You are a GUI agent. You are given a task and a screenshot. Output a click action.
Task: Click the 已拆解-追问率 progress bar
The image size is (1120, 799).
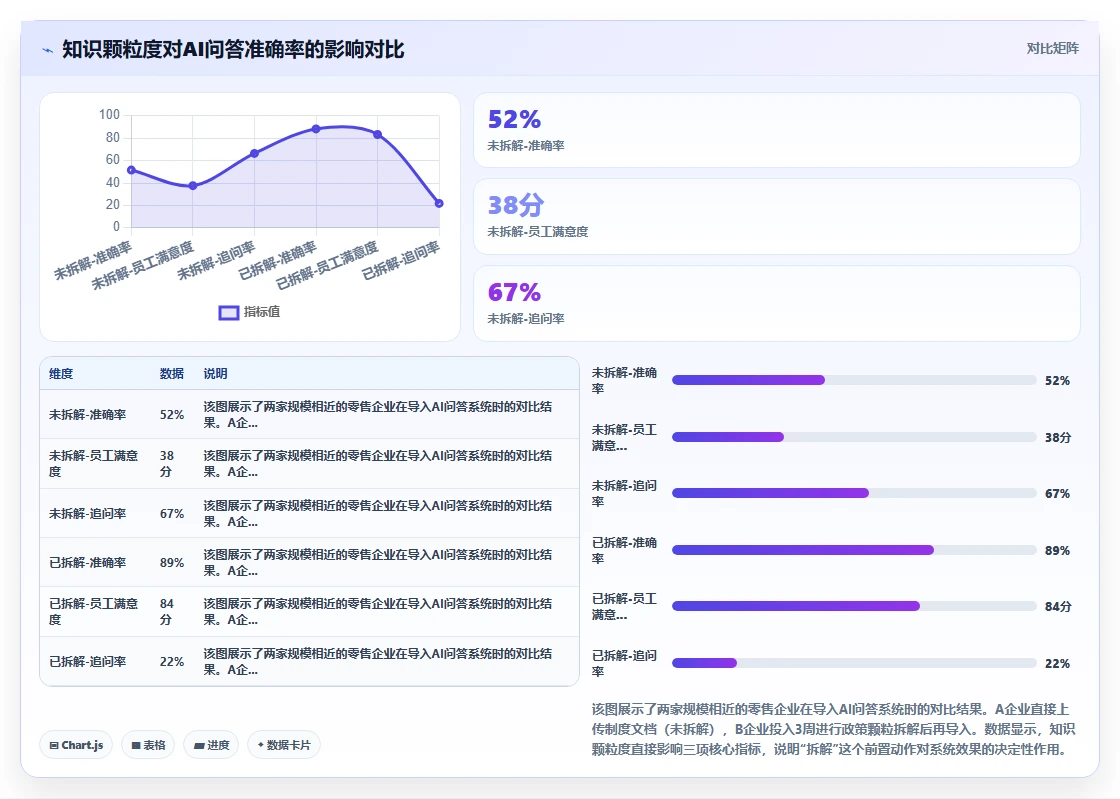coord(854,663)
